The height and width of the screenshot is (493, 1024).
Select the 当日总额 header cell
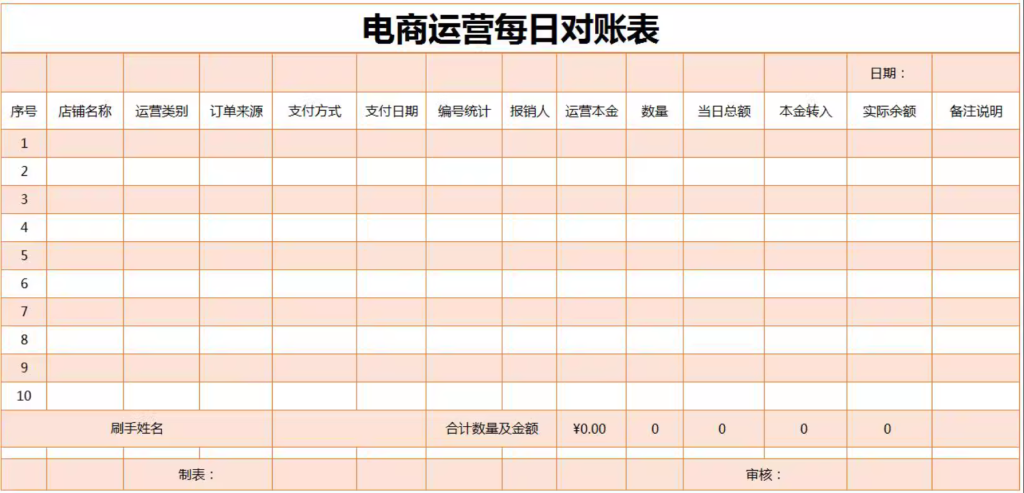[x=724, y=112]
